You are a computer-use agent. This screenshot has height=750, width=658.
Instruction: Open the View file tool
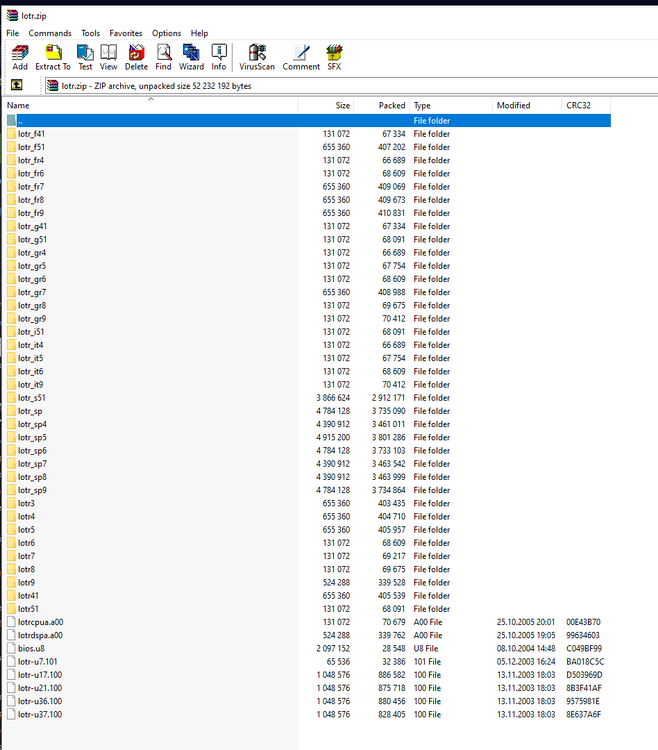[109, 57]
